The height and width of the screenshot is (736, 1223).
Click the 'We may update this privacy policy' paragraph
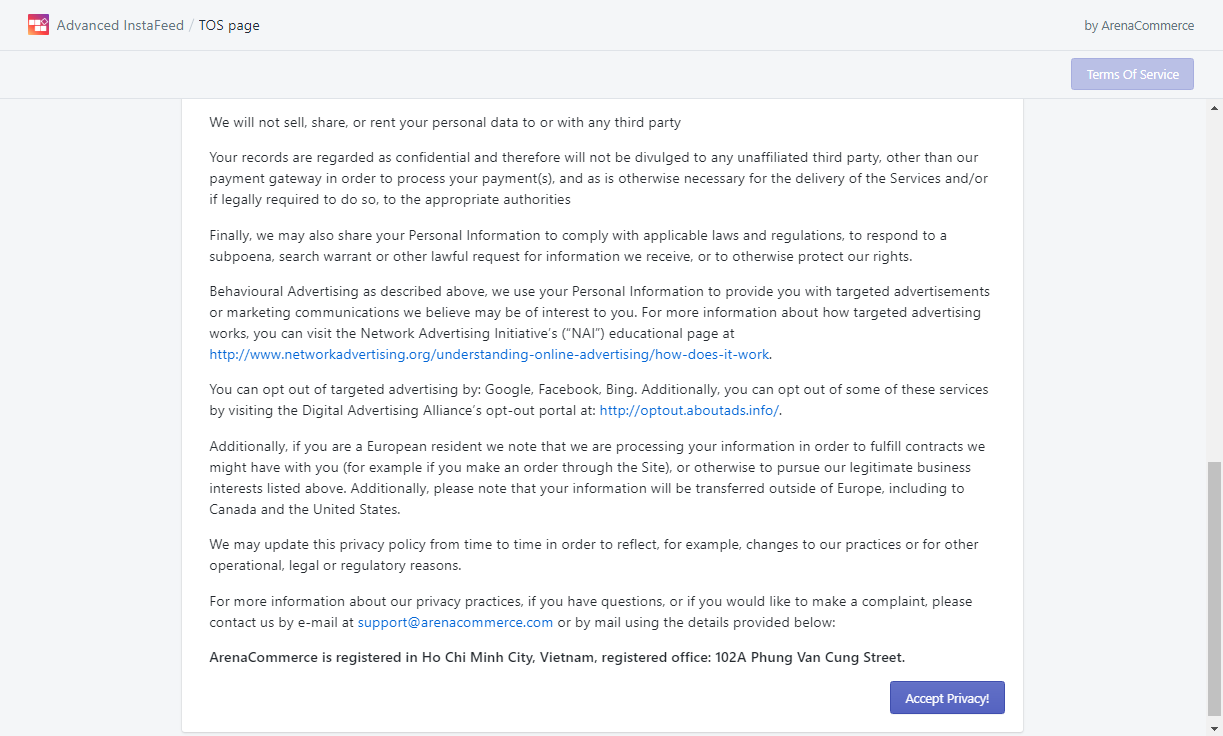pyautogui.click(x=594, y=555)
